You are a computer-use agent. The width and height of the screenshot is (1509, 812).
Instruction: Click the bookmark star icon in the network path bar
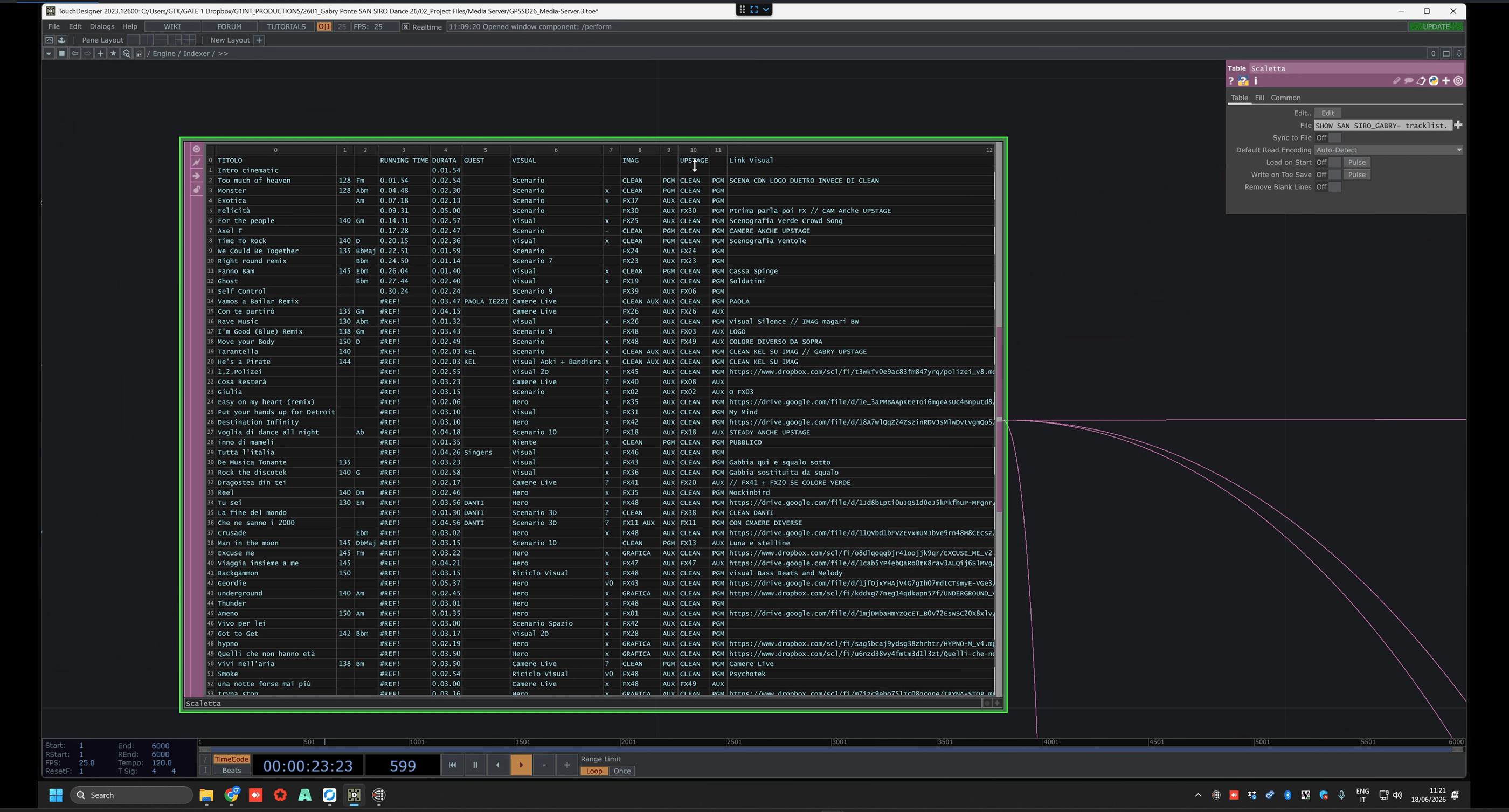(113, 53)
